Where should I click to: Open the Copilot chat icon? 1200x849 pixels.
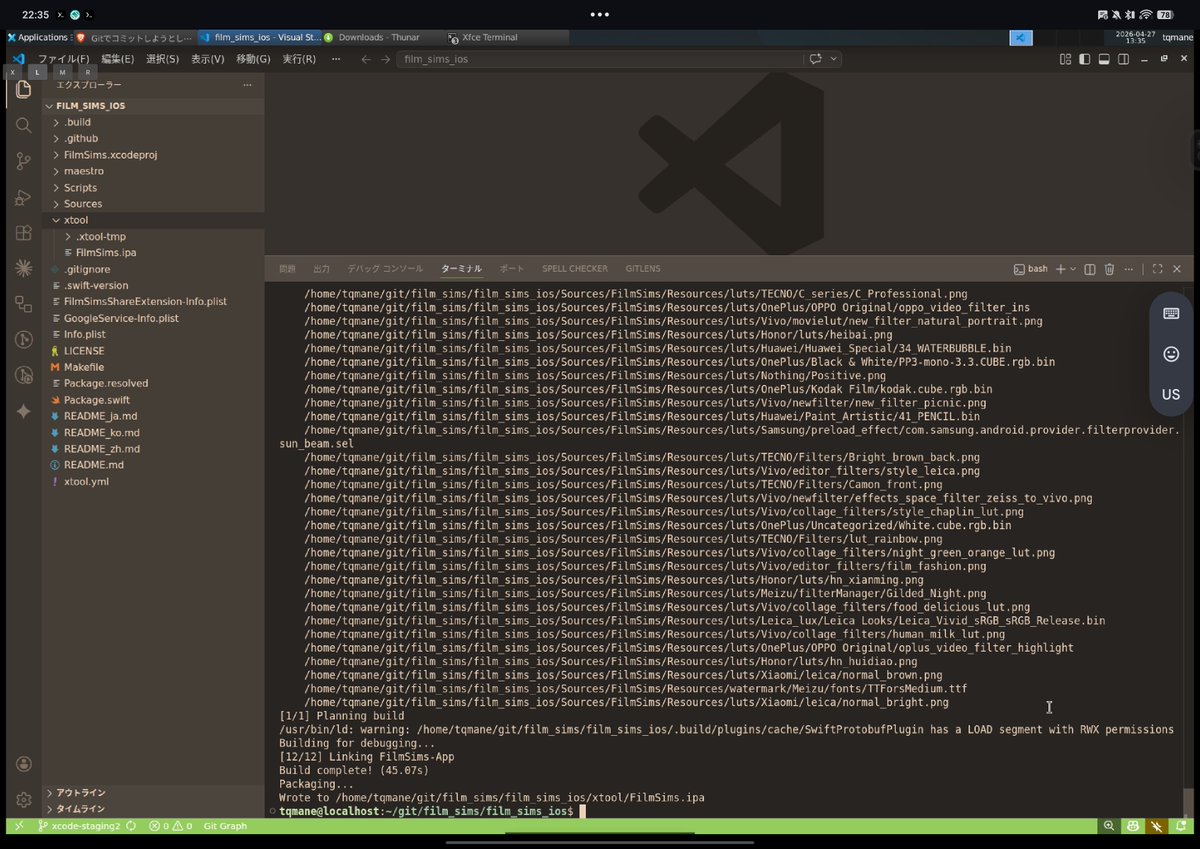coord(816,59)
